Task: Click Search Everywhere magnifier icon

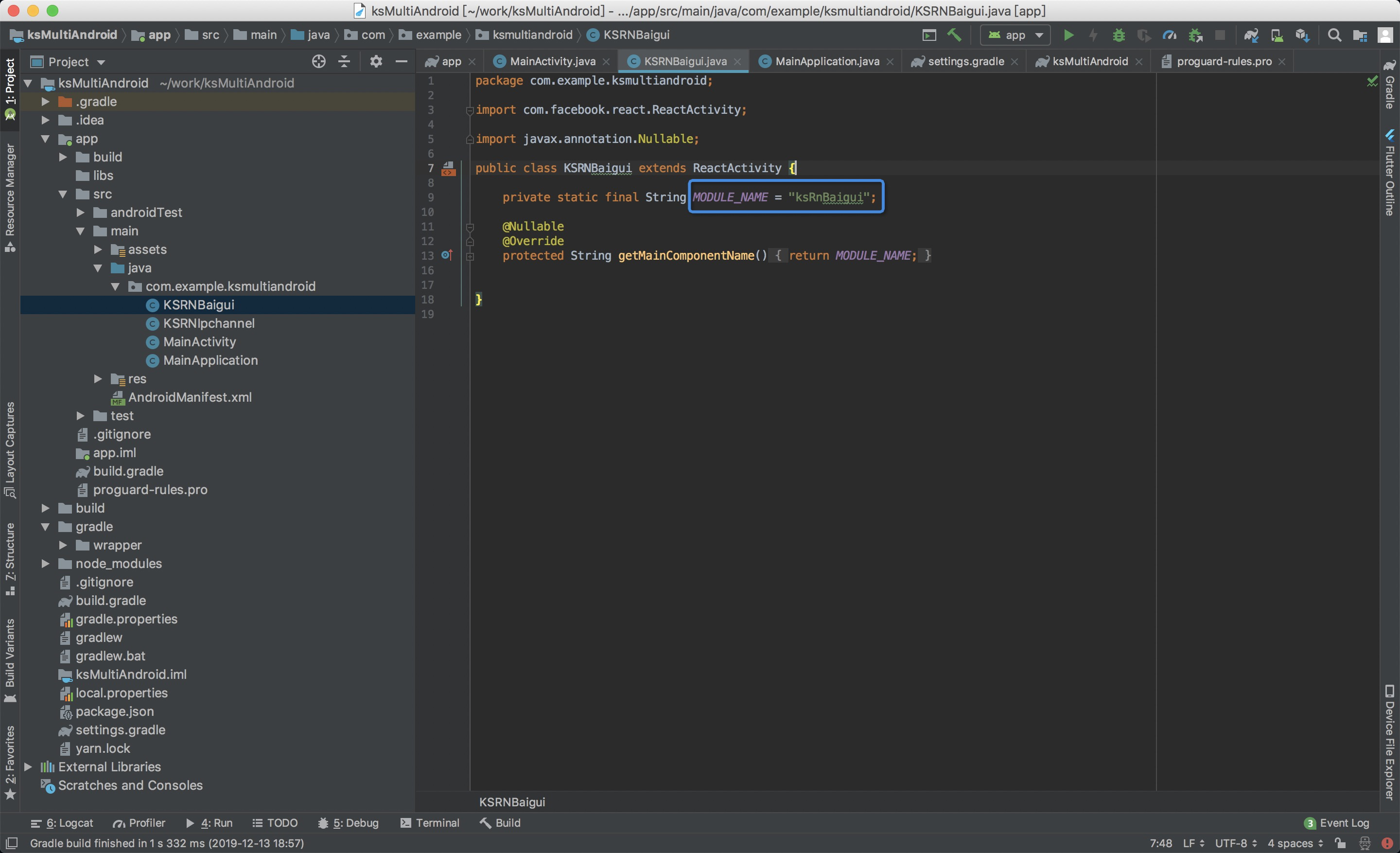Action: tap(1334, 35)
